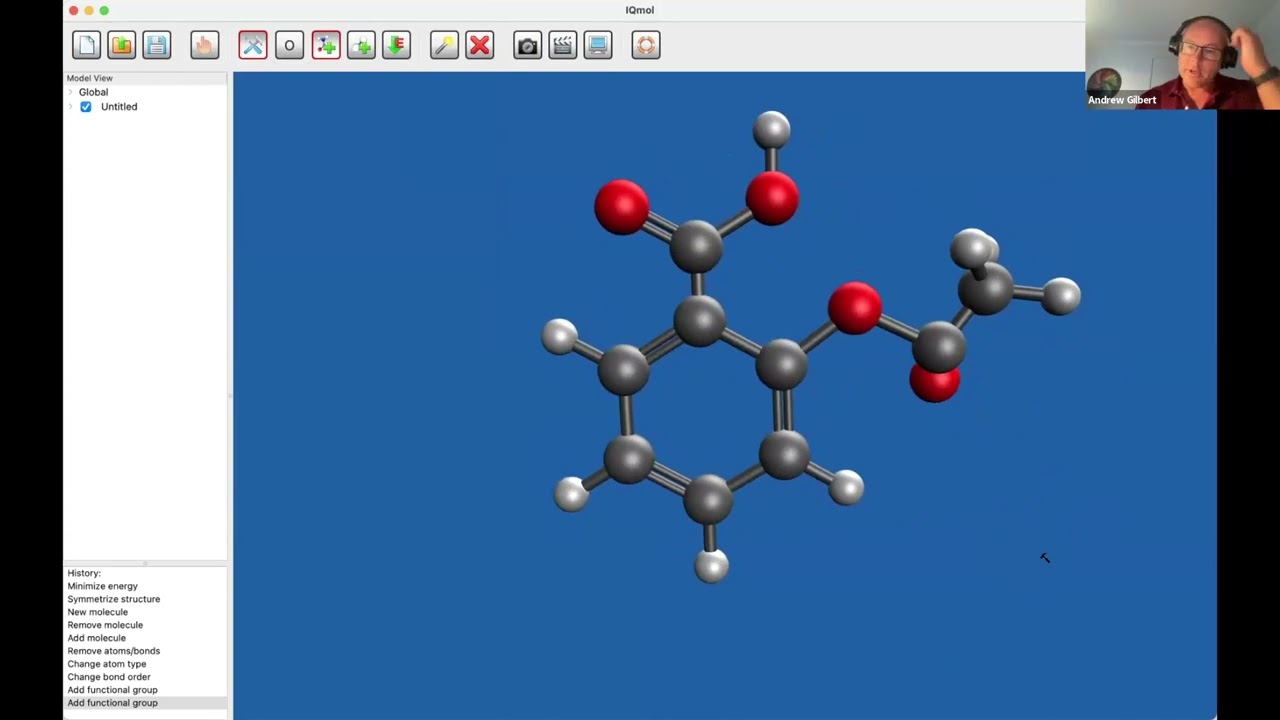Select 'Change bond order' history entry

109,677
